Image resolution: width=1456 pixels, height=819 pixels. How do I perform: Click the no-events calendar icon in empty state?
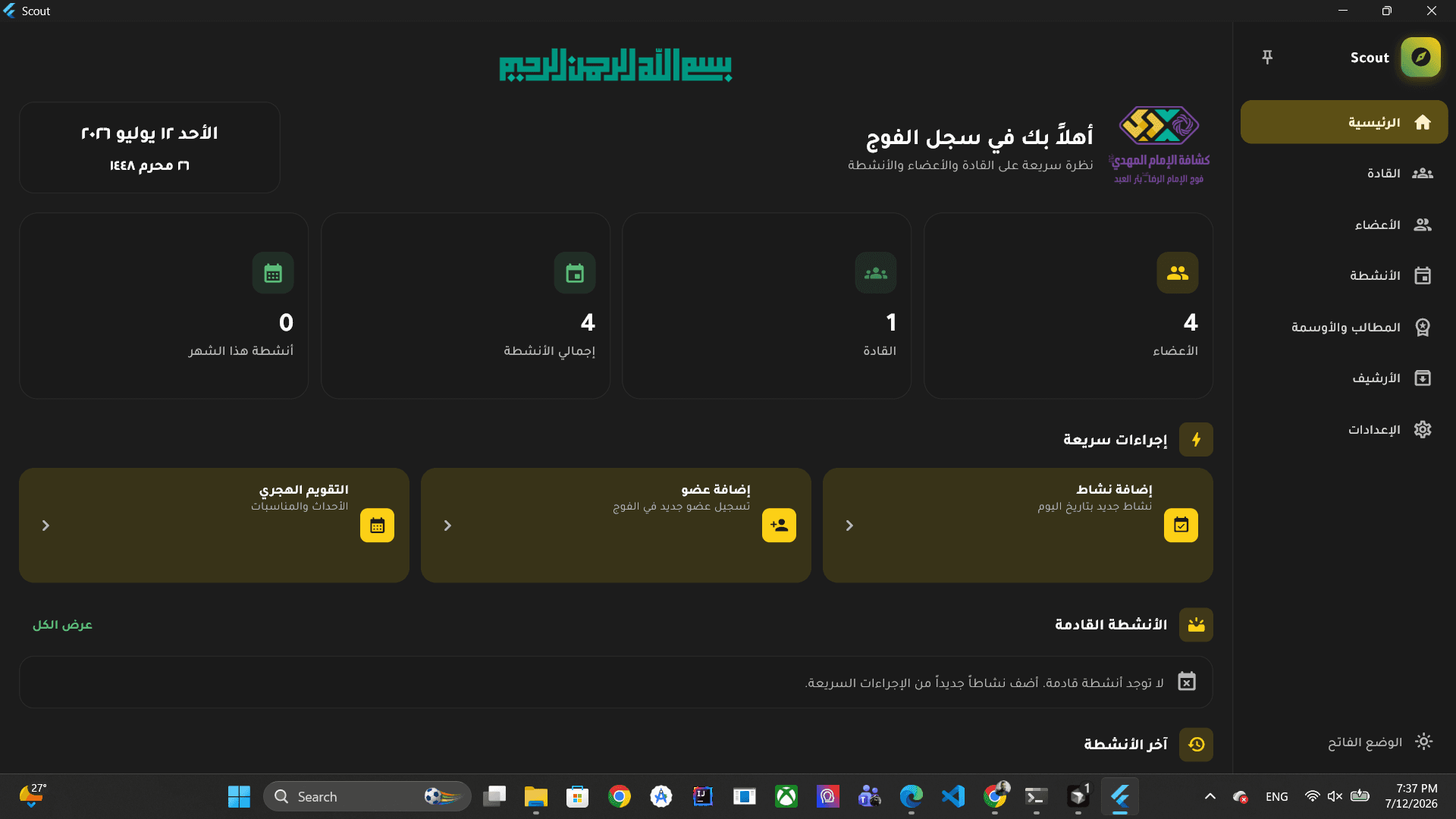pos(1187,682)
